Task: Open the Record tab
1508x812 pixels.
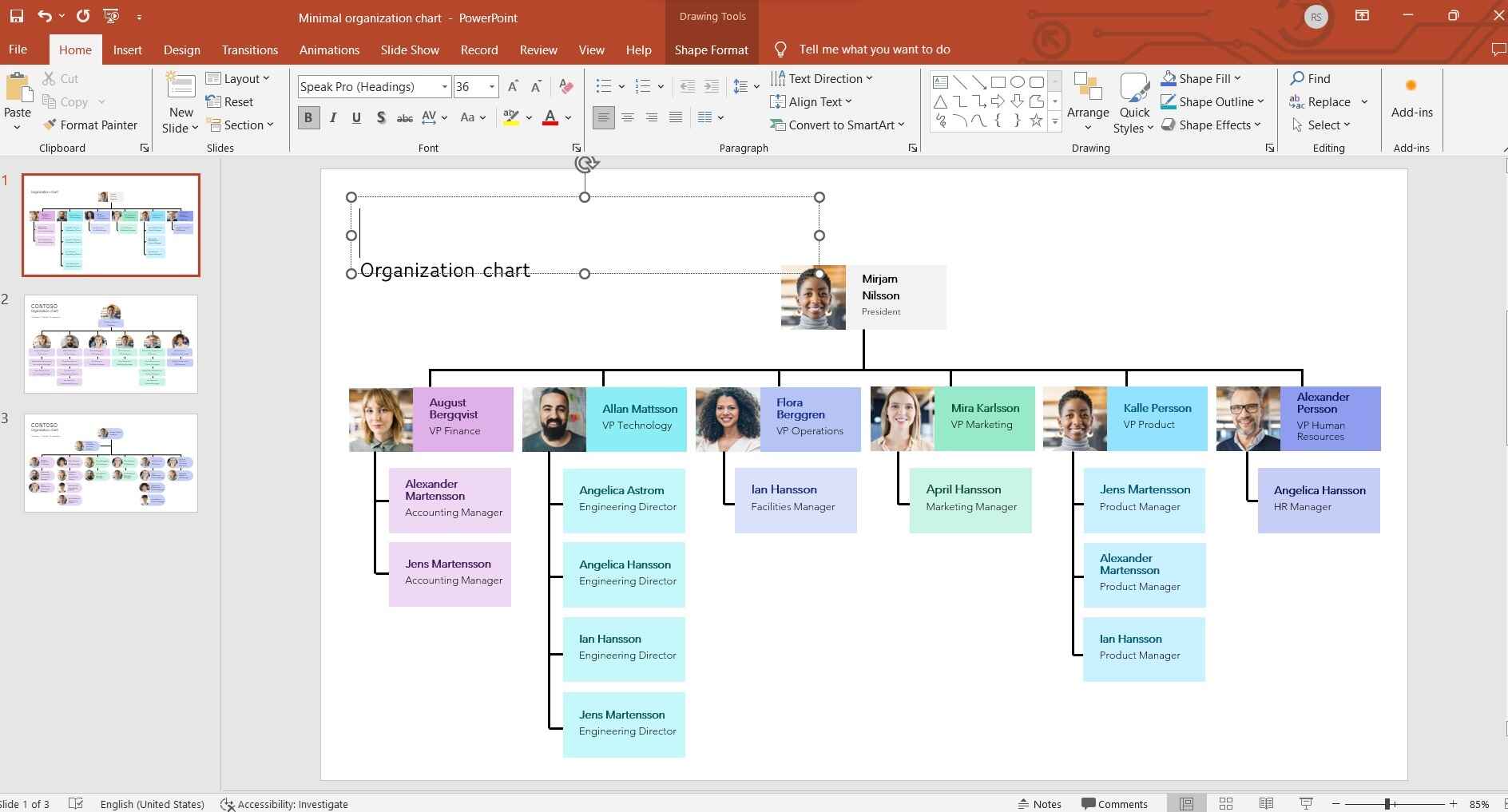Action: 479,50
